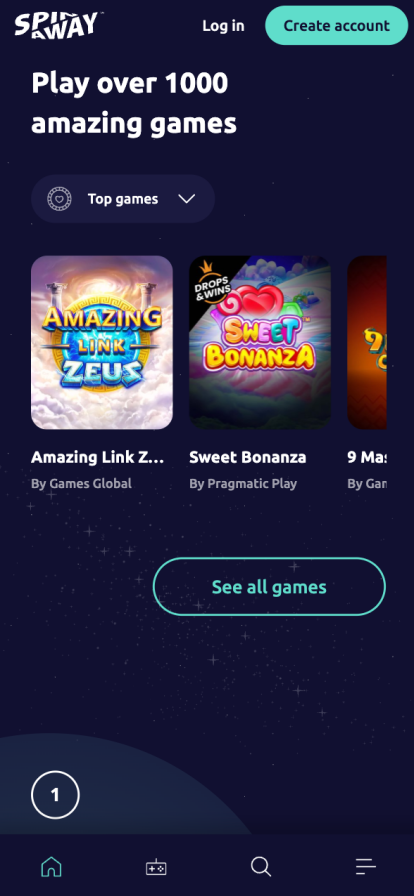Open the Home icon in bottom navigation
This screenshot has width=414, height=896.
pyautogui.click(x=51, y=867)
